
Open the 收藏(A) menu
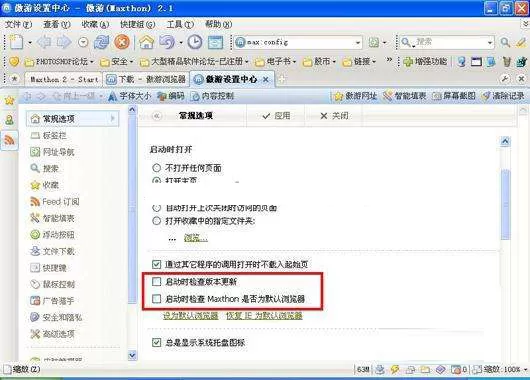[x=95, y=24]
